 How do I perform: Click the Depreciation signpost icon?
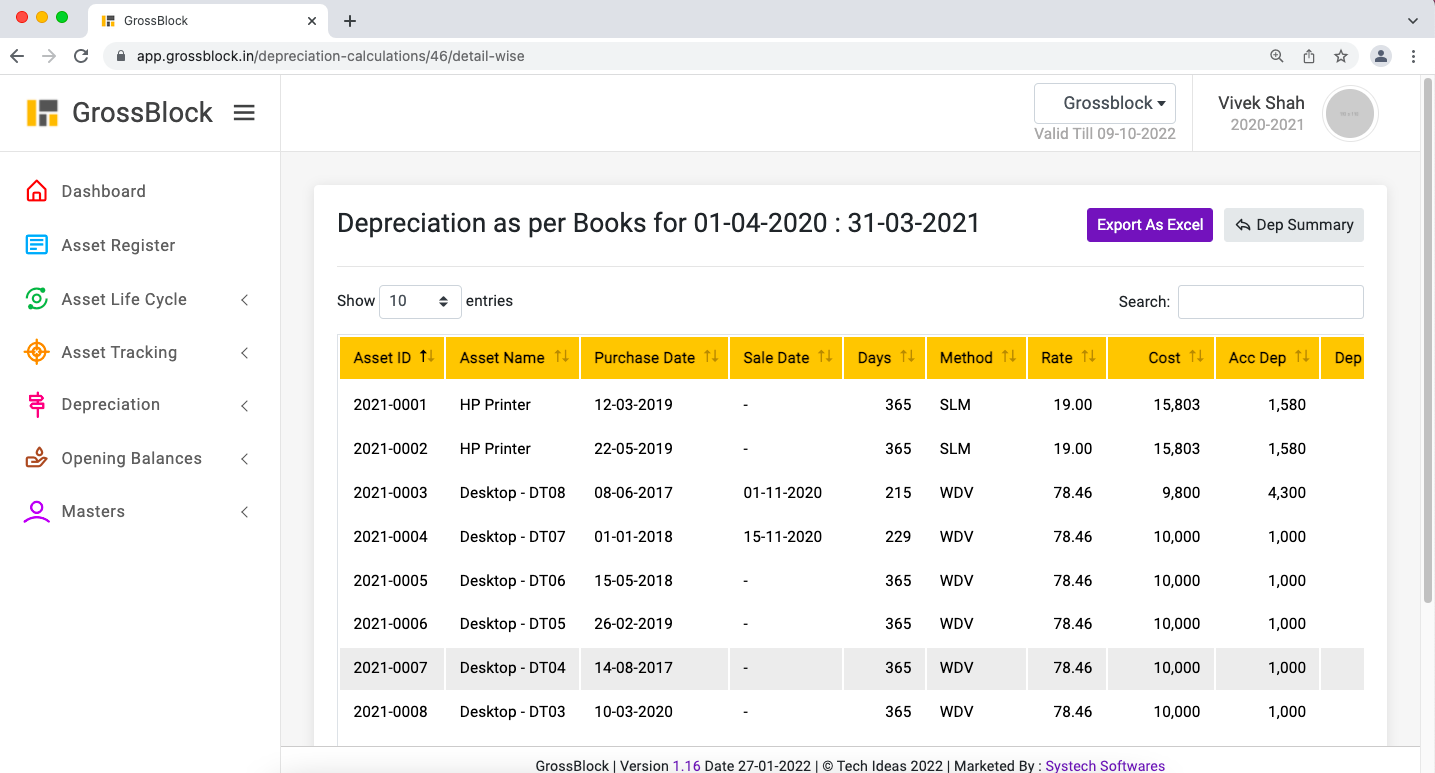click(37, 405)
